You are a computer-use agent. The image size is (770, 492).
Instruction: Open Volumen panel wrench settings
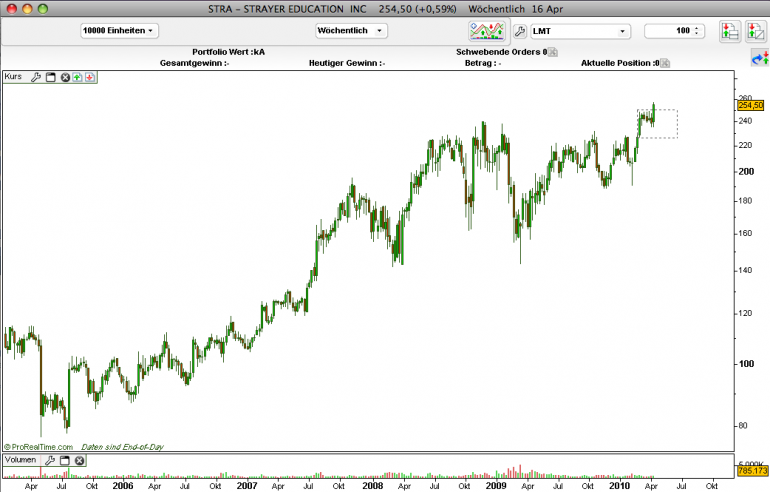click(50, 460)
